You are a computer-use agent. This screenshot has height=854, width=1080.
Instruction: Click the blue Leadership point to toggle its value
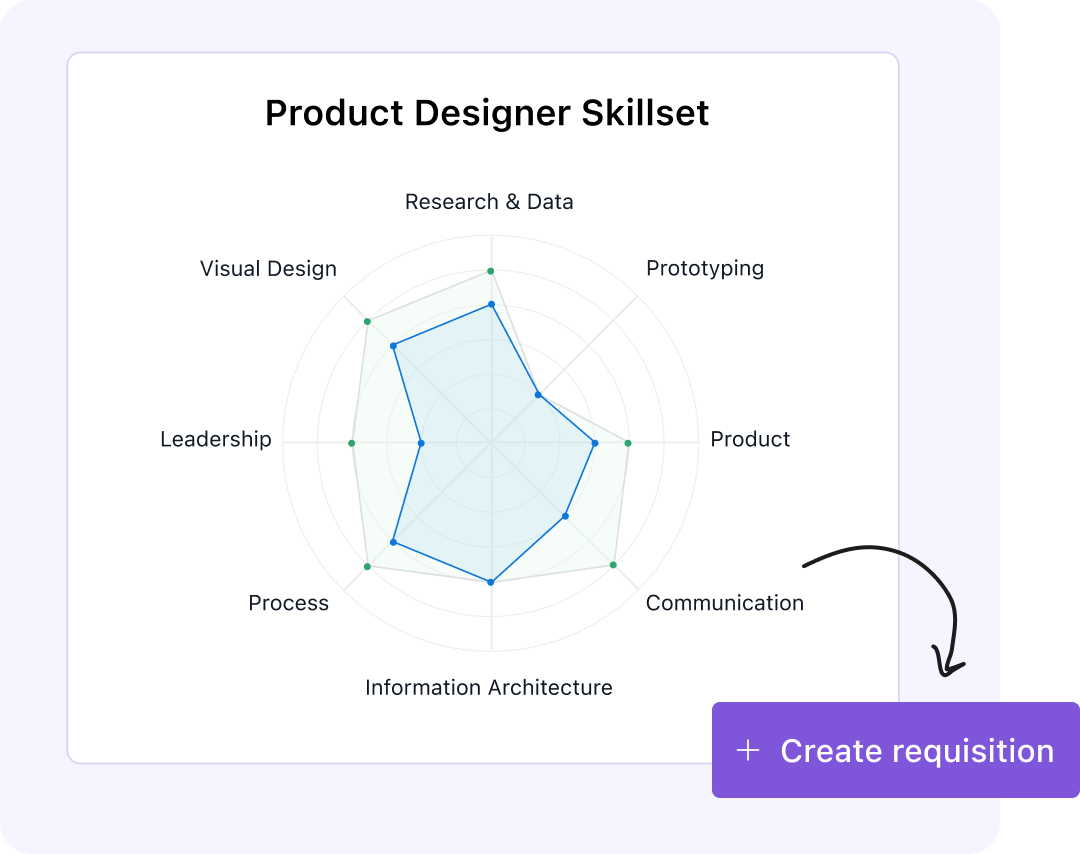pos(420,442)
